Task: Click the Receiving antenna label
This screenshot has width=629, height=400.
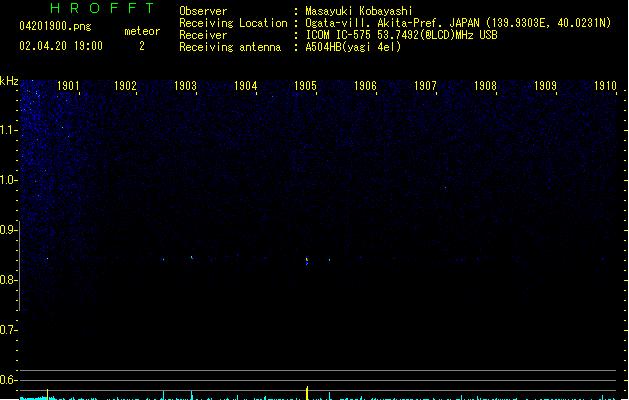Action: [x=230, y=47]
